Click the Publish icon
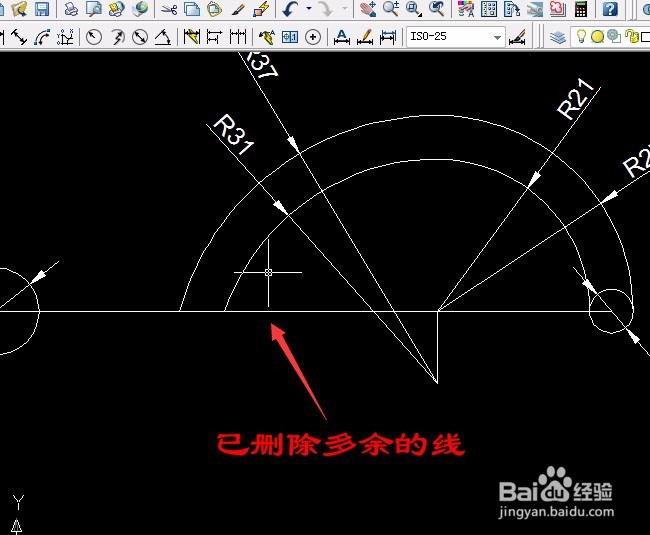Screen dimensions: 650x535 pos(117,8)
